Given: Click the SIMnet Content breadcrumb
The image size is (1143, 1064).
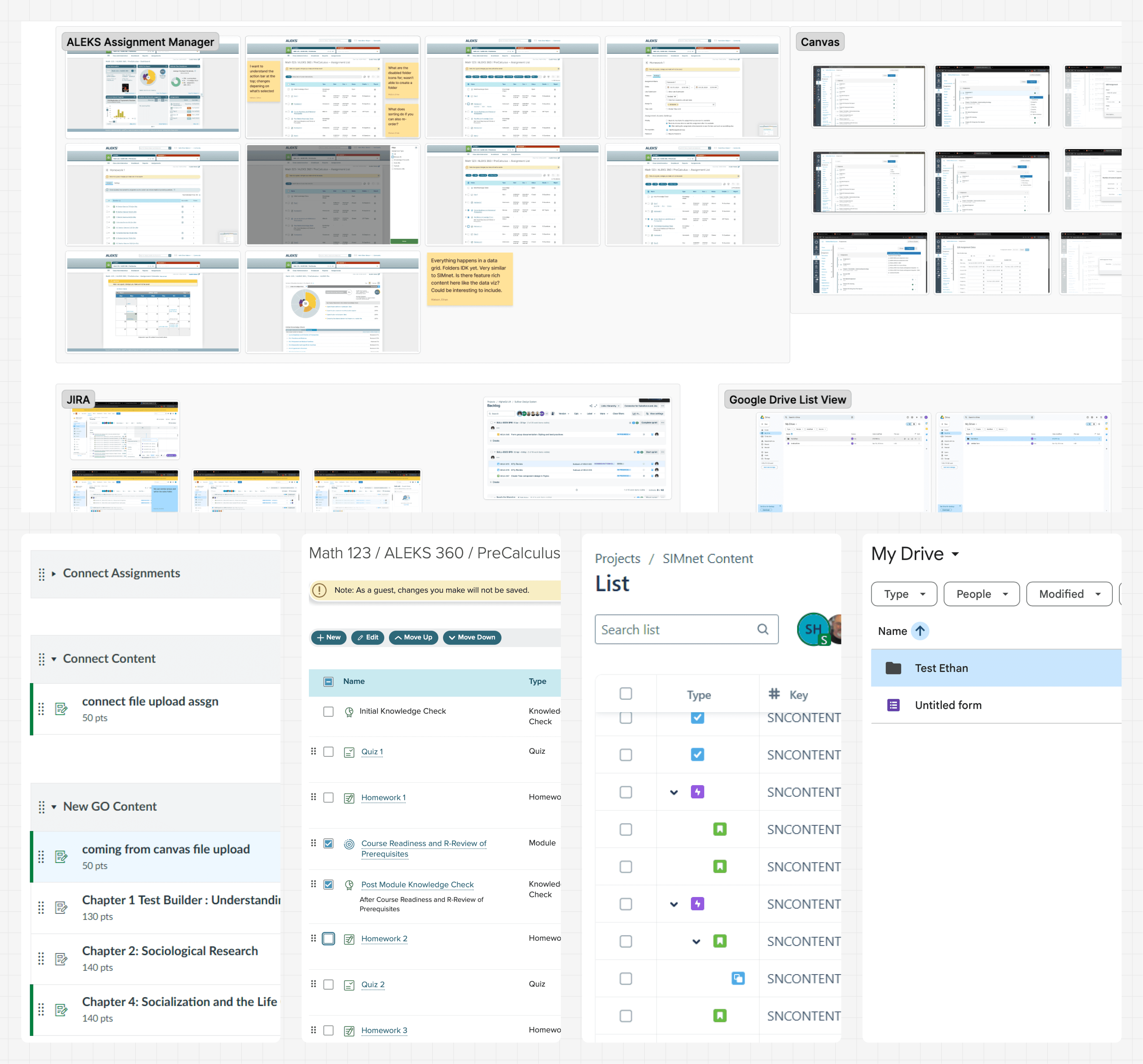Looking at the screenshot, I should pyautogui.click(x=707, y=559).
